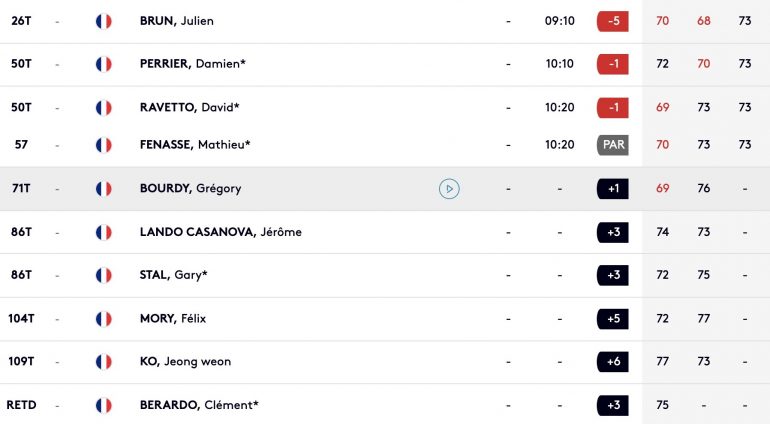Click the flag icon for FENASSE, Mathieu
The image size is (770, 424).
click(x=104, y=145)
